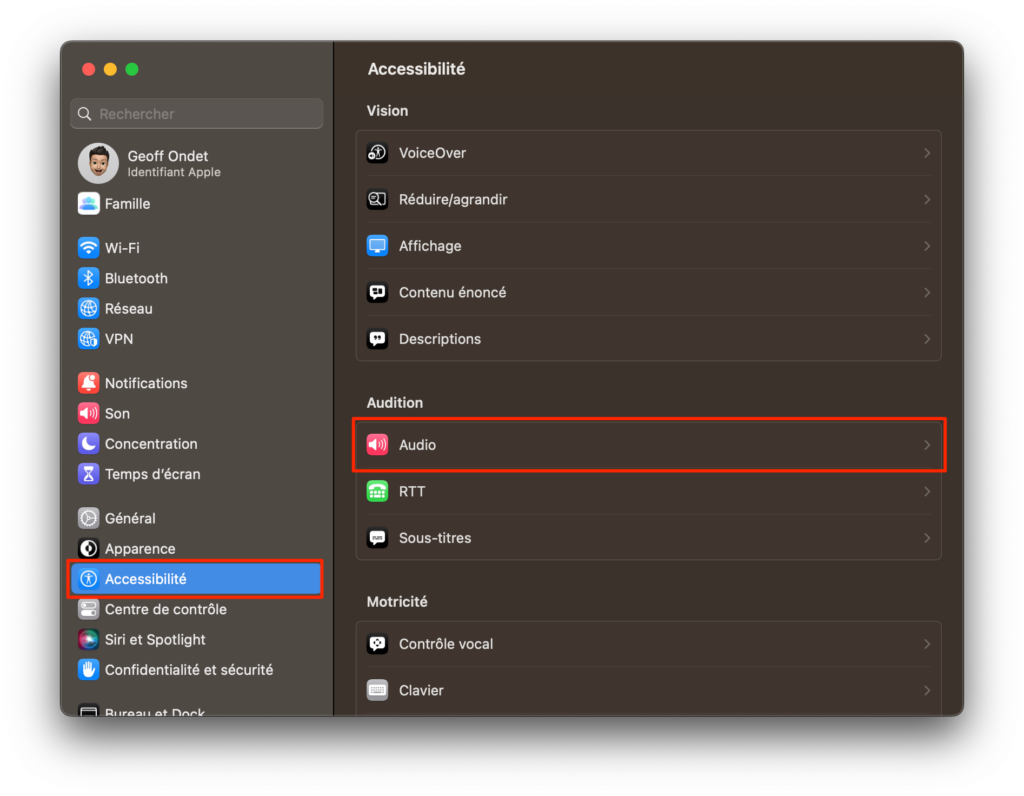Open Temps d'écran hourglass icon
Image resolution: width=1024 pixels, height=796 pixels.
pos(88,474)
